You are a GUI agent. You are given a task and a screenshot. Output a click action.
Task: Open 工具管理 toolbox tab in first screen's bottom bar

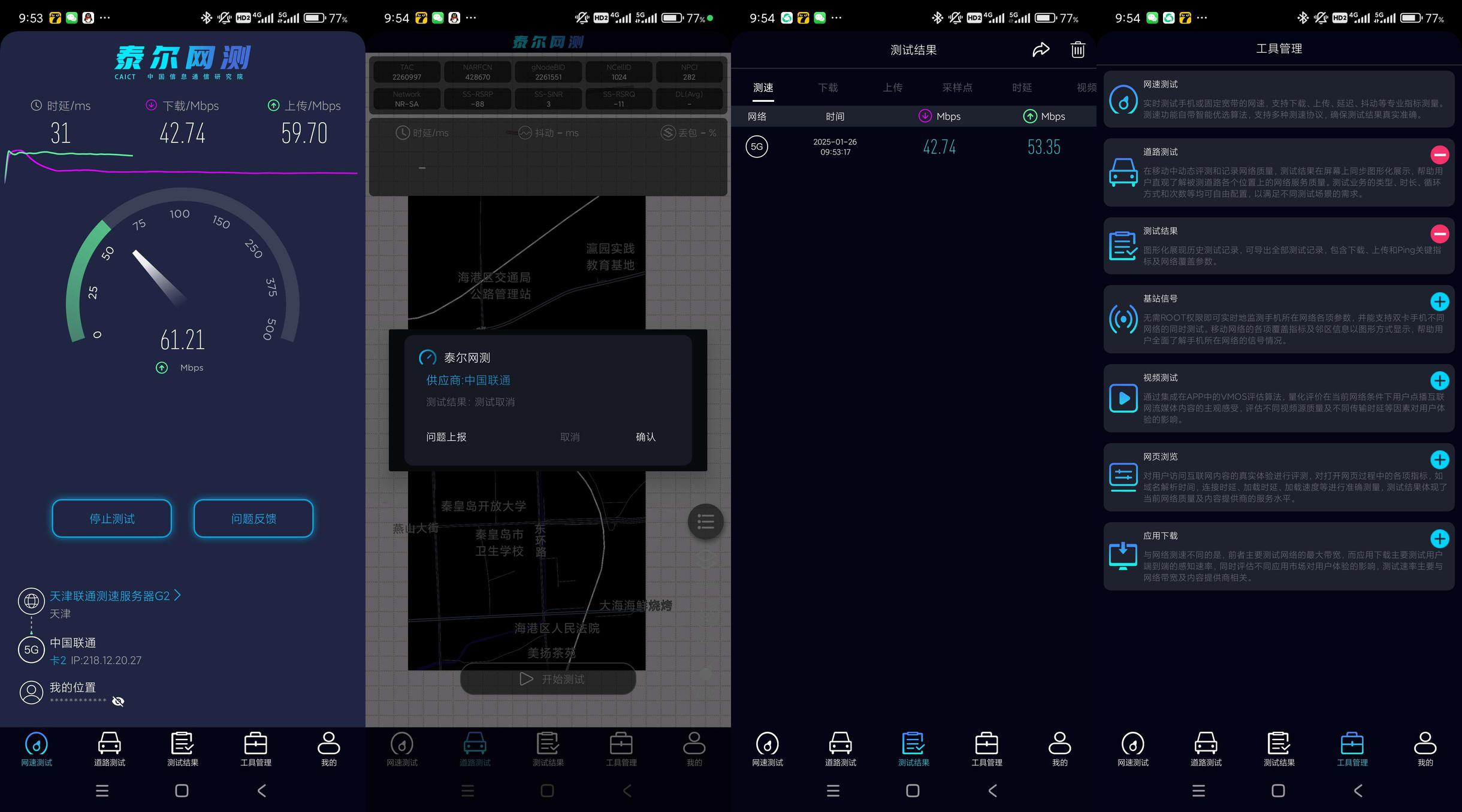(256, 749)
